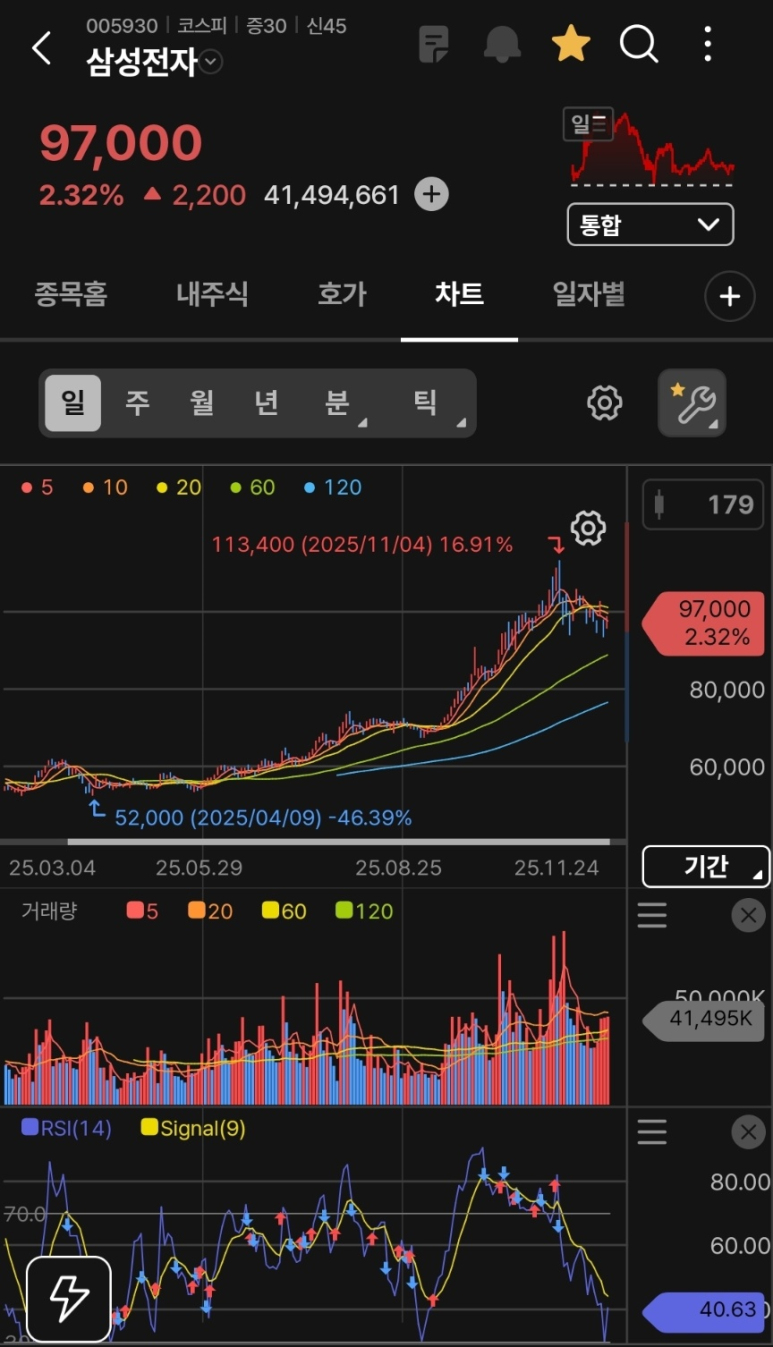Image resolution: width=773 pixels, height=1347 pixels.
Task: Open the starred wrench tools button
Action: point(692,403)
